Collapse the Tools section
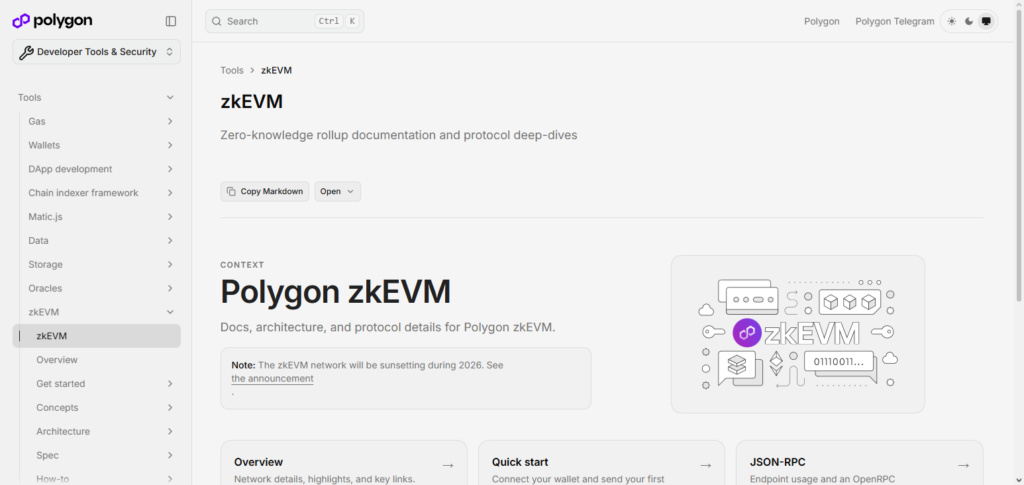Image resolution: width=1024 pixels, height=485 pixels. 170,97
